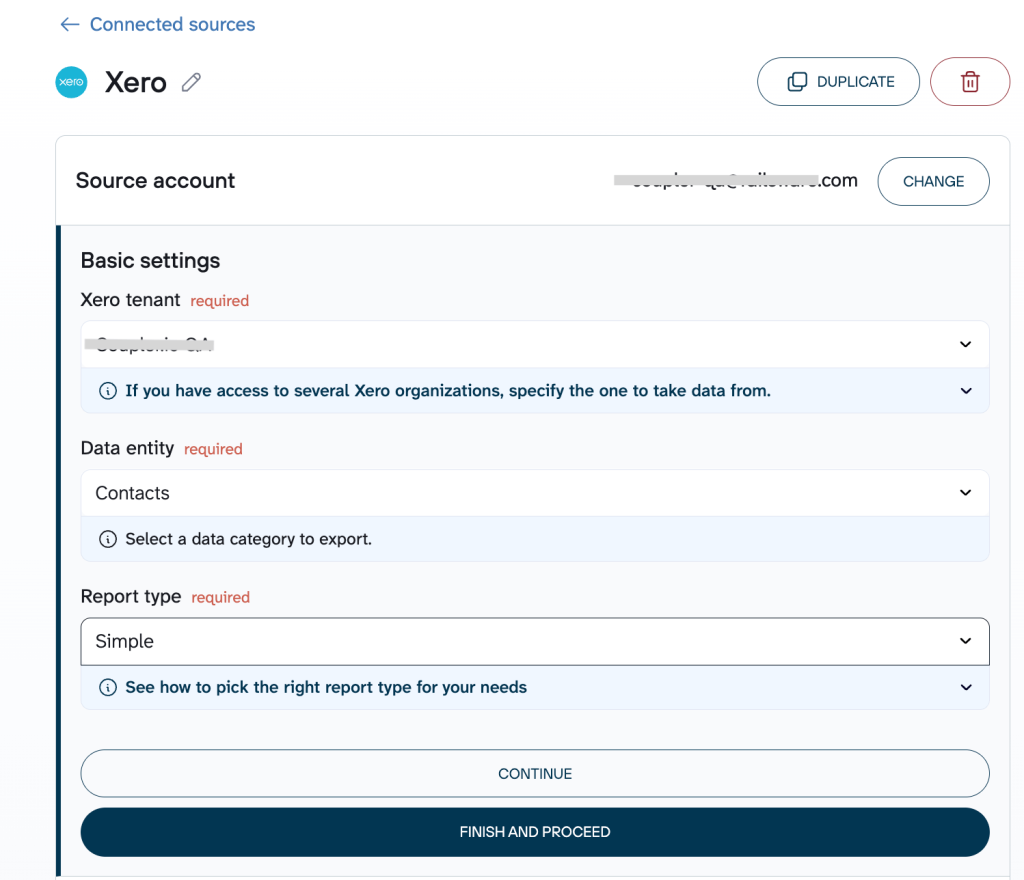Expand the Xero organizations hint chevron
This screenshot has height=880, width=1024.
tap(965, 391)
